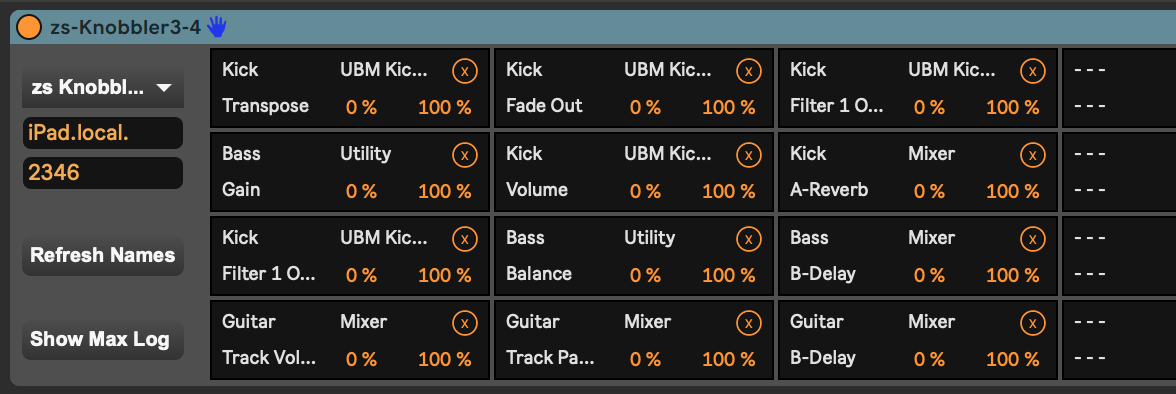Click the blue hand icon beside the device title
Screen dimensions: 1176x394
click(217, 28)
